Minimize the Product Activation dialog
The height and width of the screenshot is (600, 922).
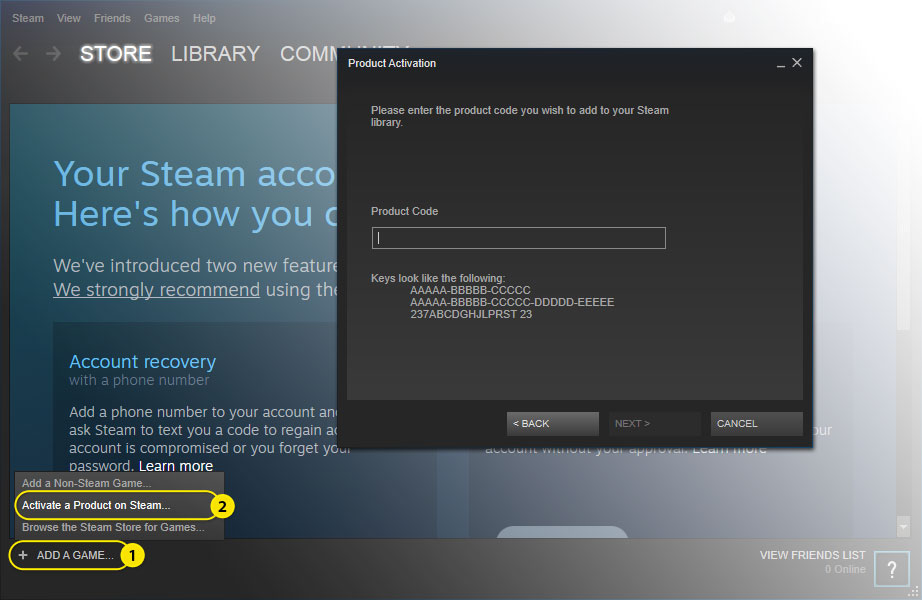click(781, 64)
